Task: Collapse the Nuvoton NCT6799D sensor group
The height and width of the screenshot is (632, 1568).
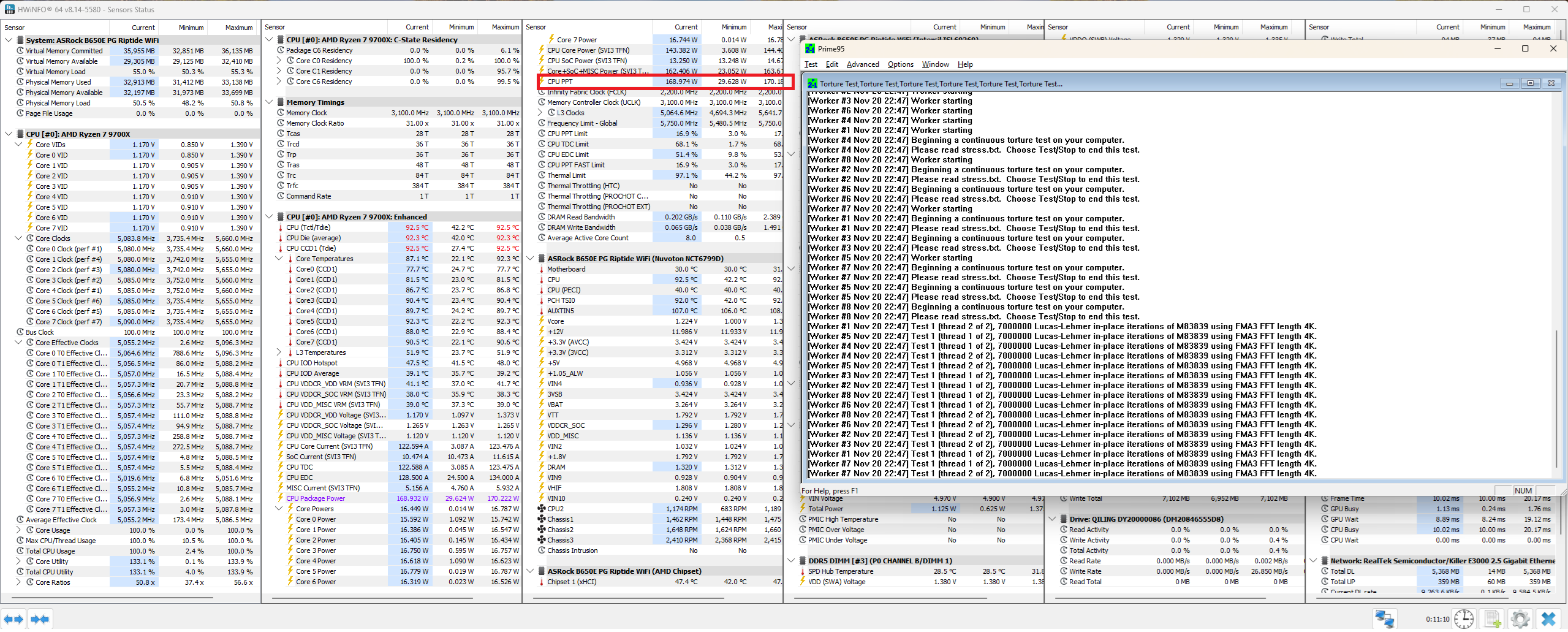Action: 530,259
